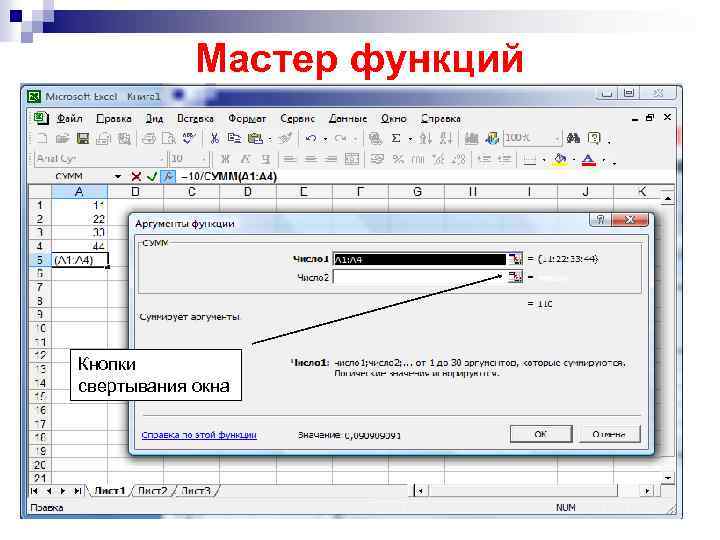Click Merge and Center icon
The width and height of the screenshot is (720, 540).
point(352,159)
